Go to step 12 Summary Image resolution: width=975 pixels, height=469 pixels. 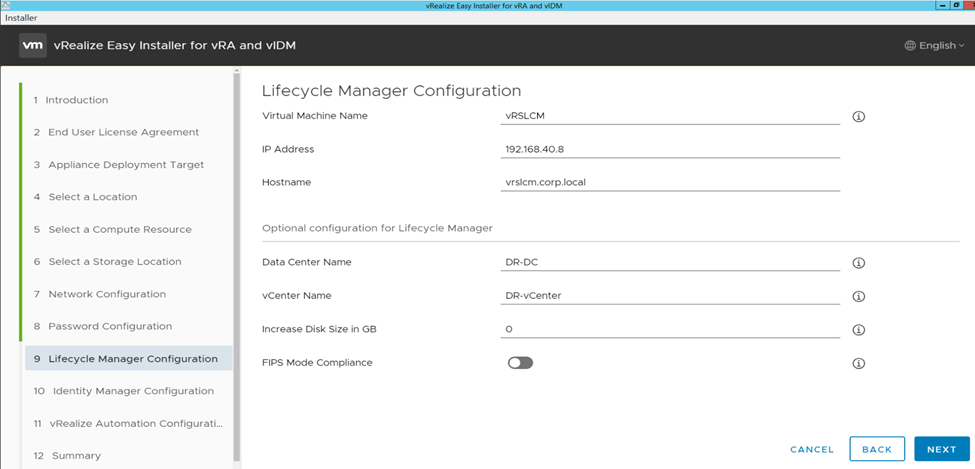coord(67,456)
